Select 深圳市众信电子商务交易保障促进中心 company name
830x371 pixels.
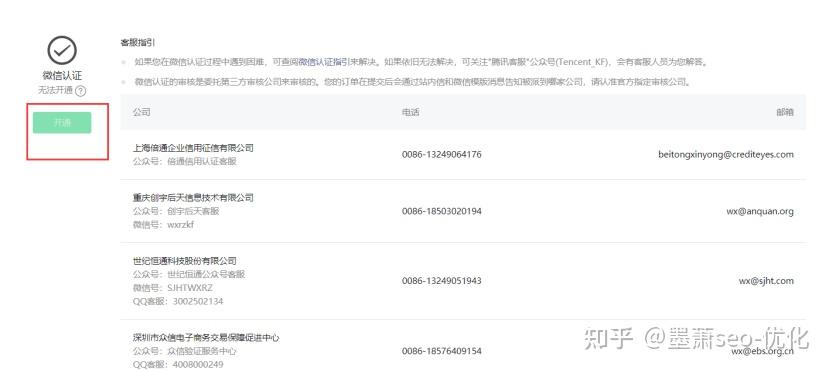(206, 338)
